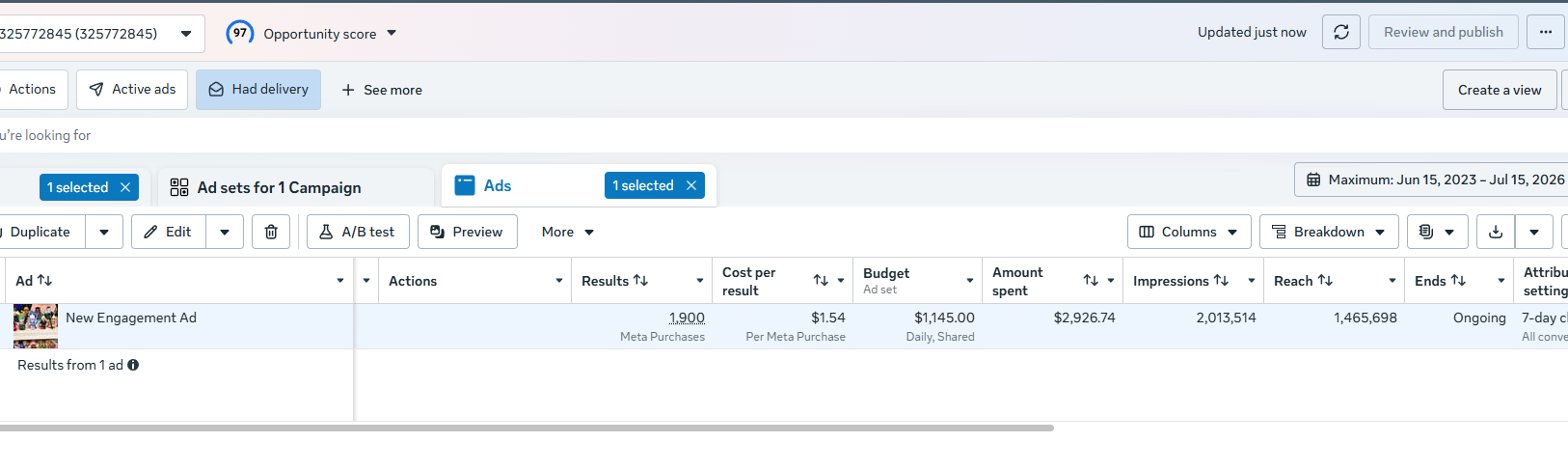This screenshot has width=1568, height=470.
Task: Click the export download icon
Action: point(1496,232)
